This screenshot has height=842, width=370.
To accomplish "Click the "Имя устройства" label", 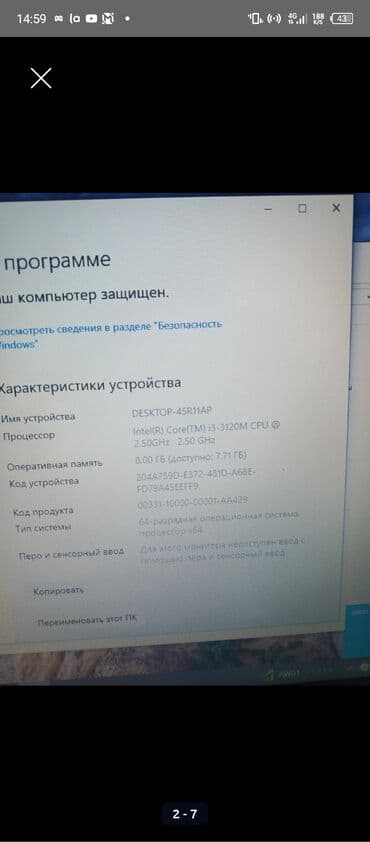I will coord(39,418).
